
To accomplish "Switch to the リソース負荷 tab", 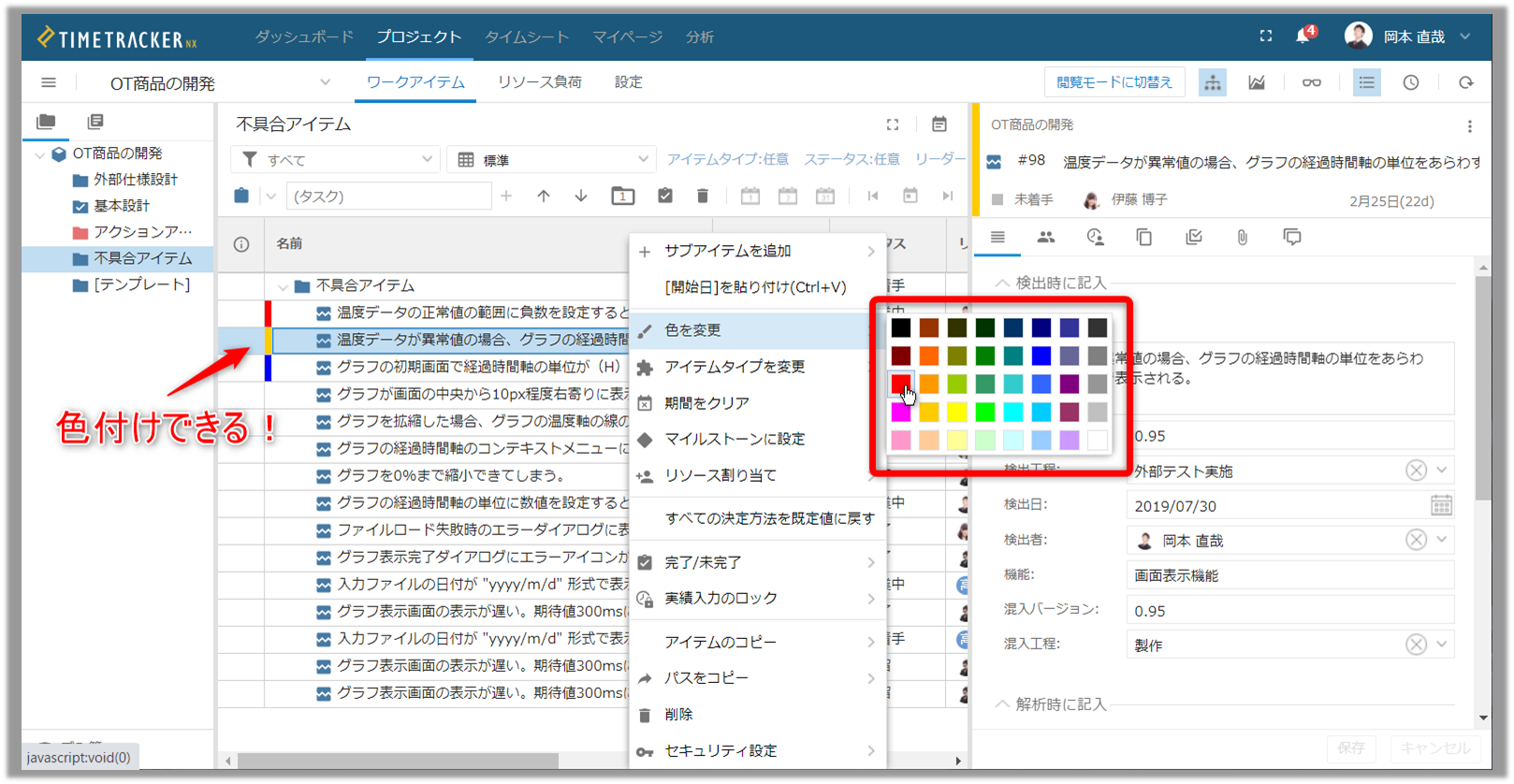I will tap(539, 82).
